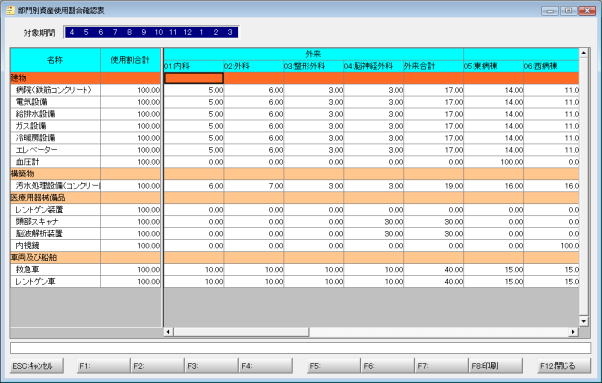This screenshot has height=383, width=602.
Task: Click 30.00 in 脳波解析装置 row under 外来合計
Action: pyautogui.click(x=433, y=234)
